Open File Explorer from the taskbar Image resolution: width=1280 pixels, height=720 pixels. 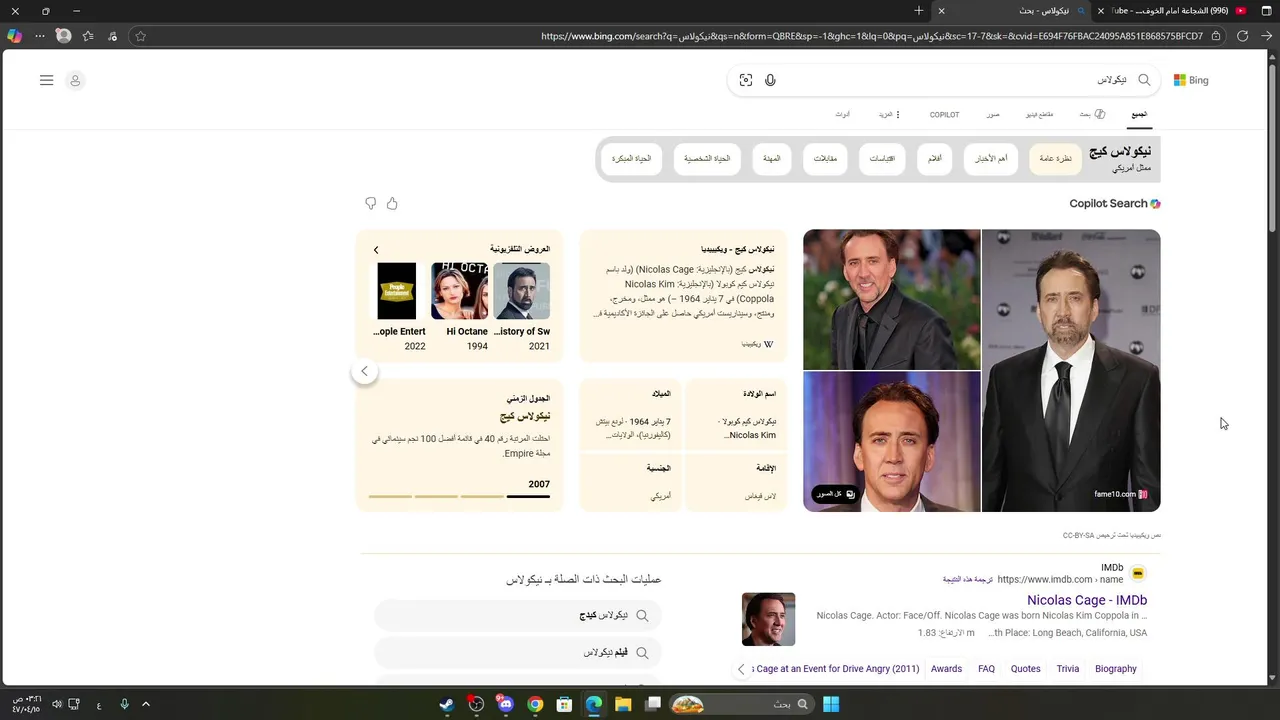623,704
